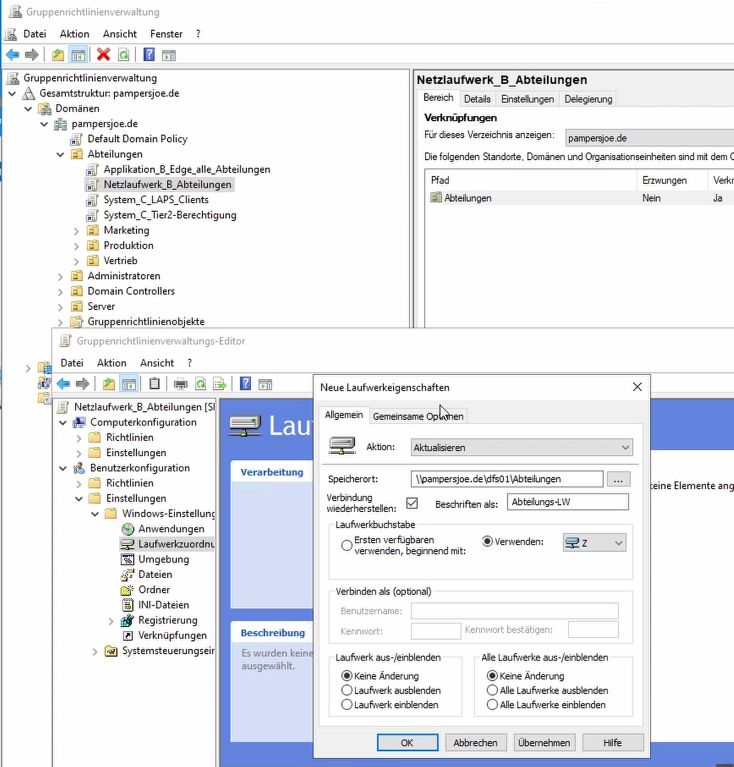Select Ersten verfügbaren verwenden radio button

point(347,545)
